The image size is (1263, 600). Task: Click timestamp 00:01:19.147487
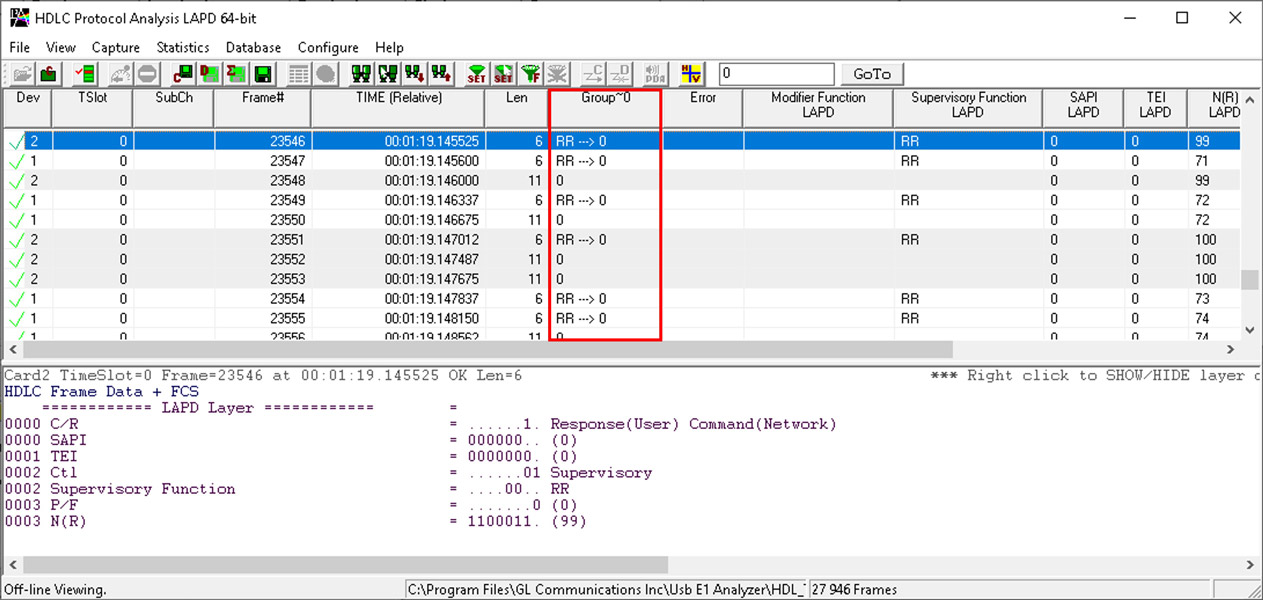click(432, 259)
